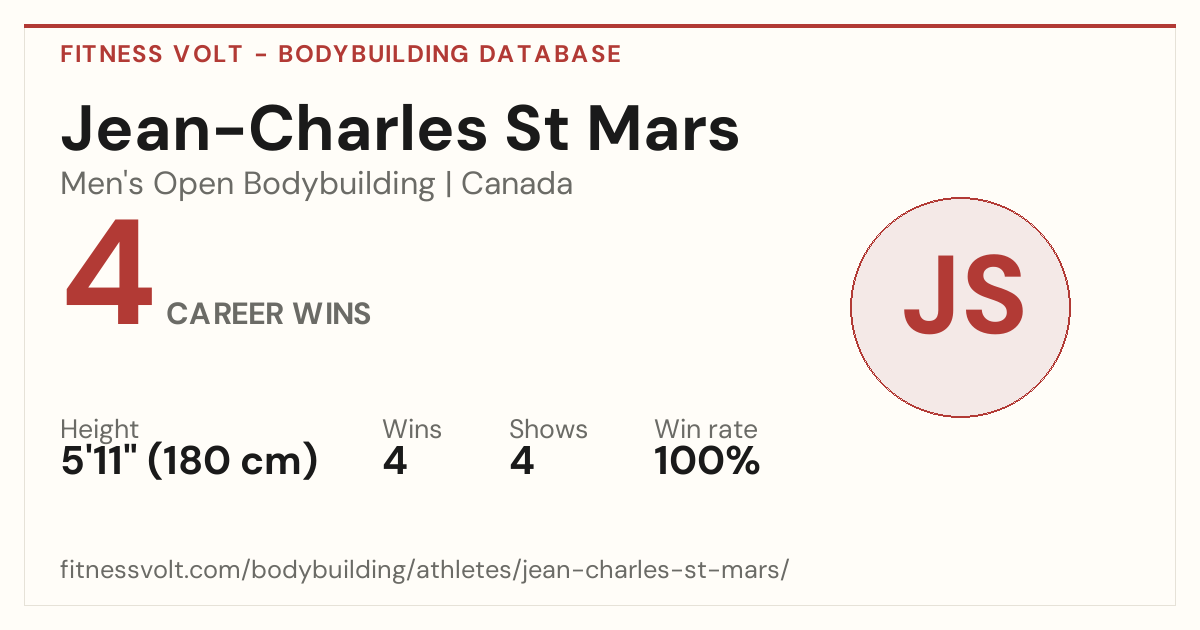
Task: Open the fitnessvolt.com athlete URL at bottom
Action: pyautogui.click(x=425, y=570)
